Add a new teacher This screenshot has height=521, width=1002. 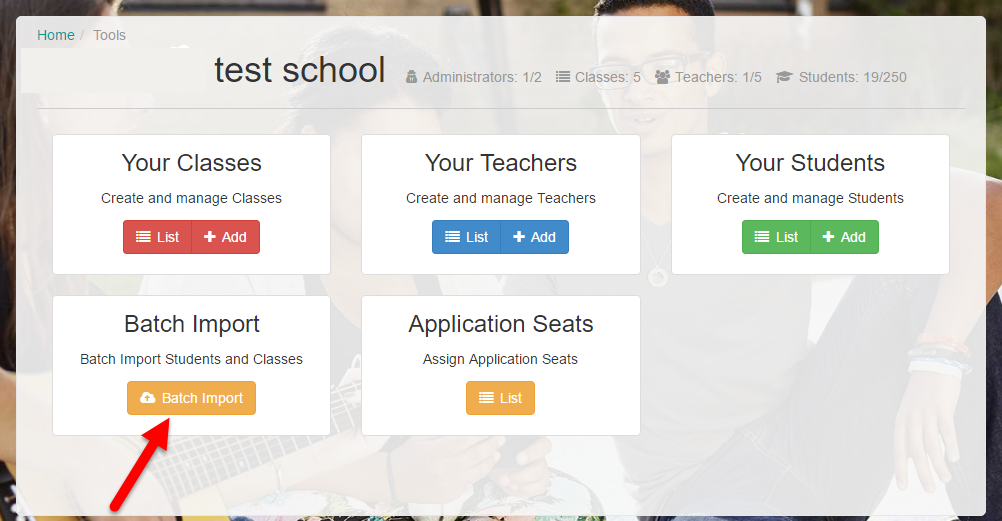[x=535, y=237]
